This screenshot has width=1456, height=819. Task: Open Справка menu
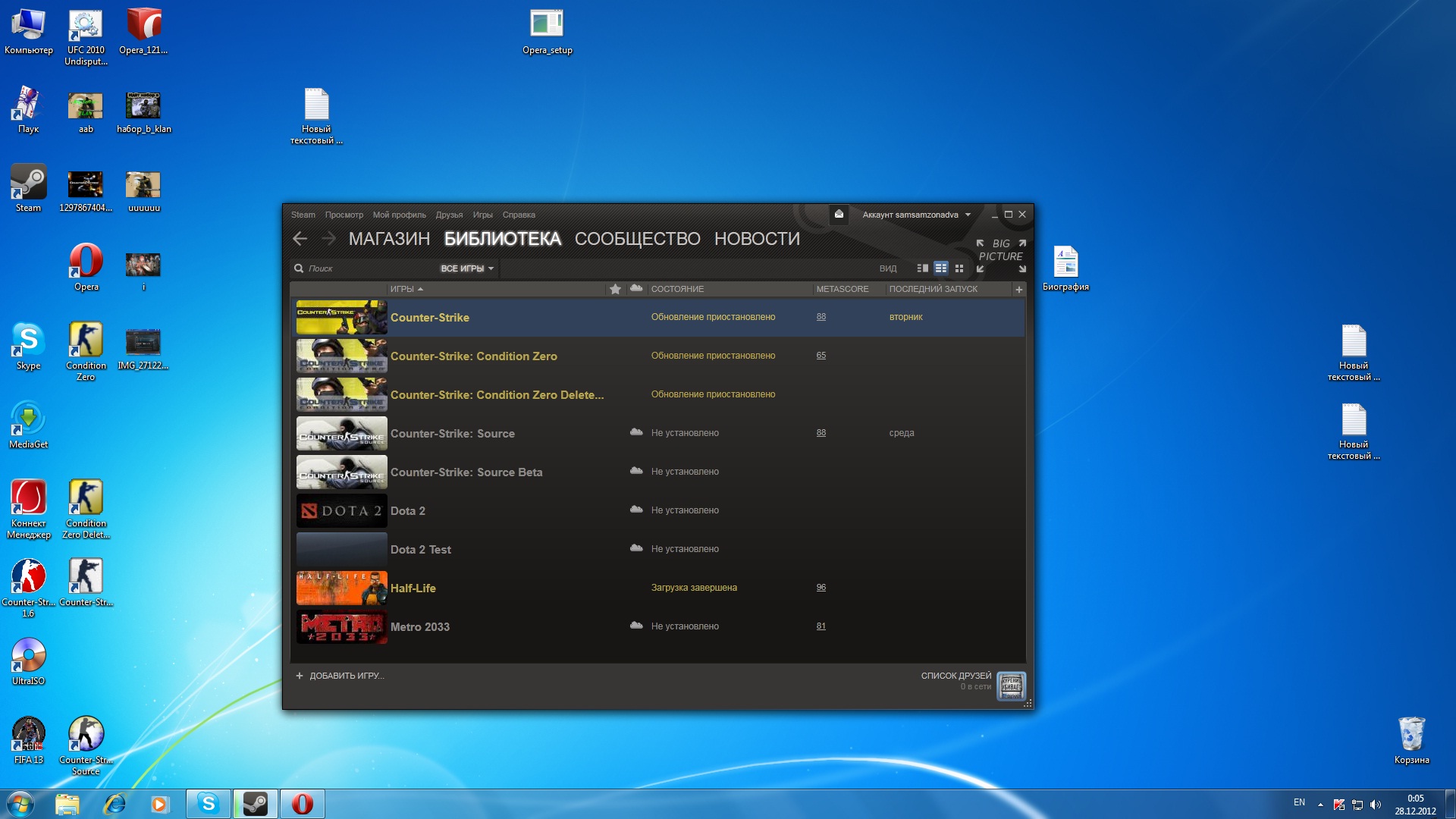tap(519, 215)
